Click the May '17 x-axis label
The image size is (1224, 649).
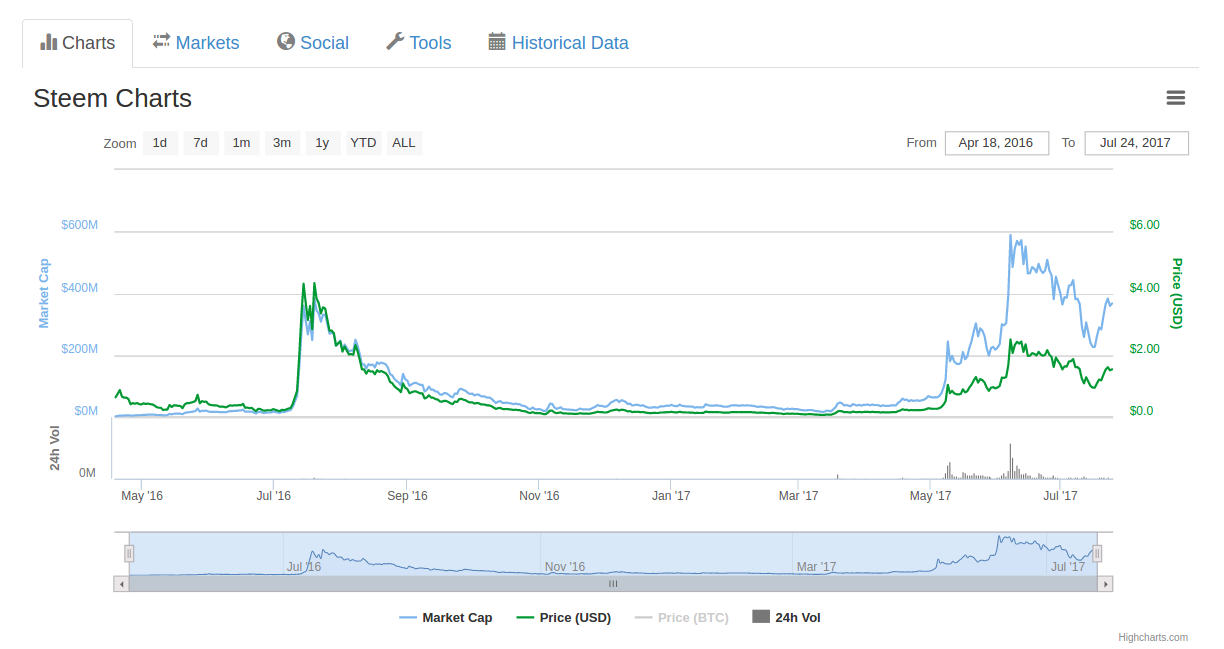pos(930,495)
